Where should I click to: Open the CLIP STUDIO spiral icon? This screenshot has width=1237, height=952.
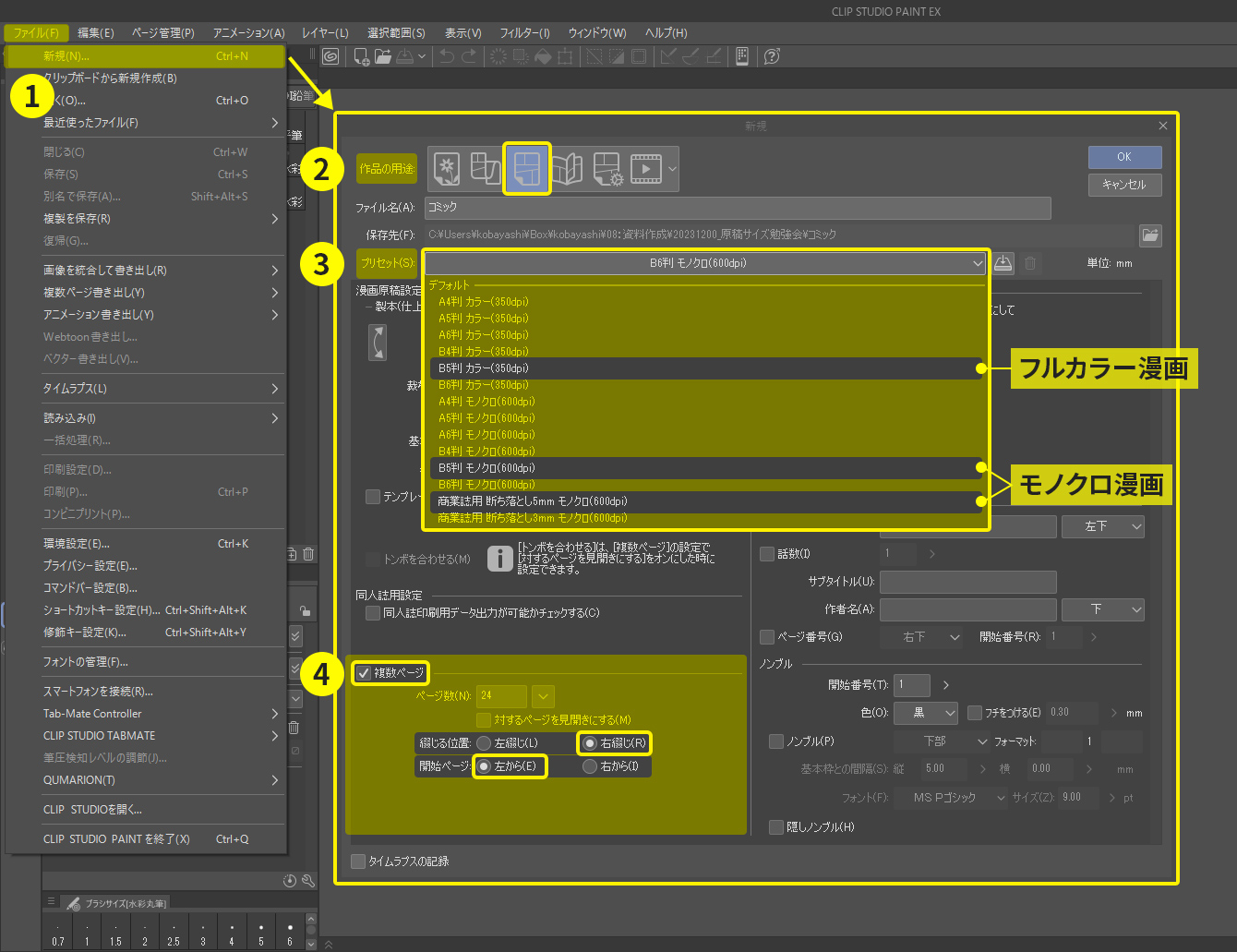pyautogui.click(x=330, y=56)
